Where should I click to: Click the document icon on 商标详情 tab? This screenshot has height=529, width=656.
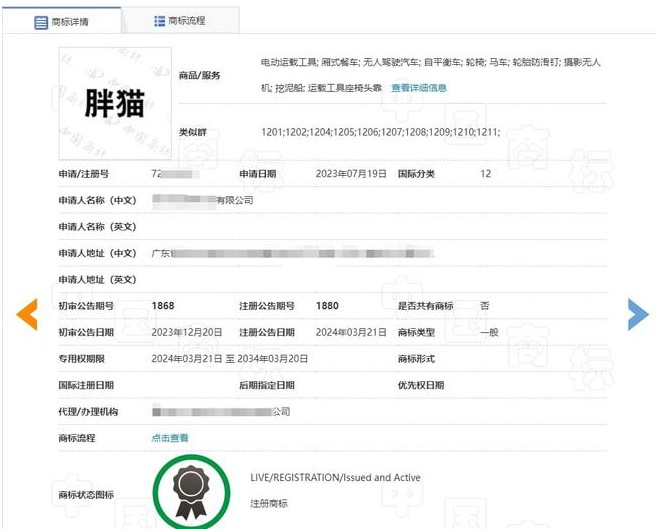click(x=41, y=22)
